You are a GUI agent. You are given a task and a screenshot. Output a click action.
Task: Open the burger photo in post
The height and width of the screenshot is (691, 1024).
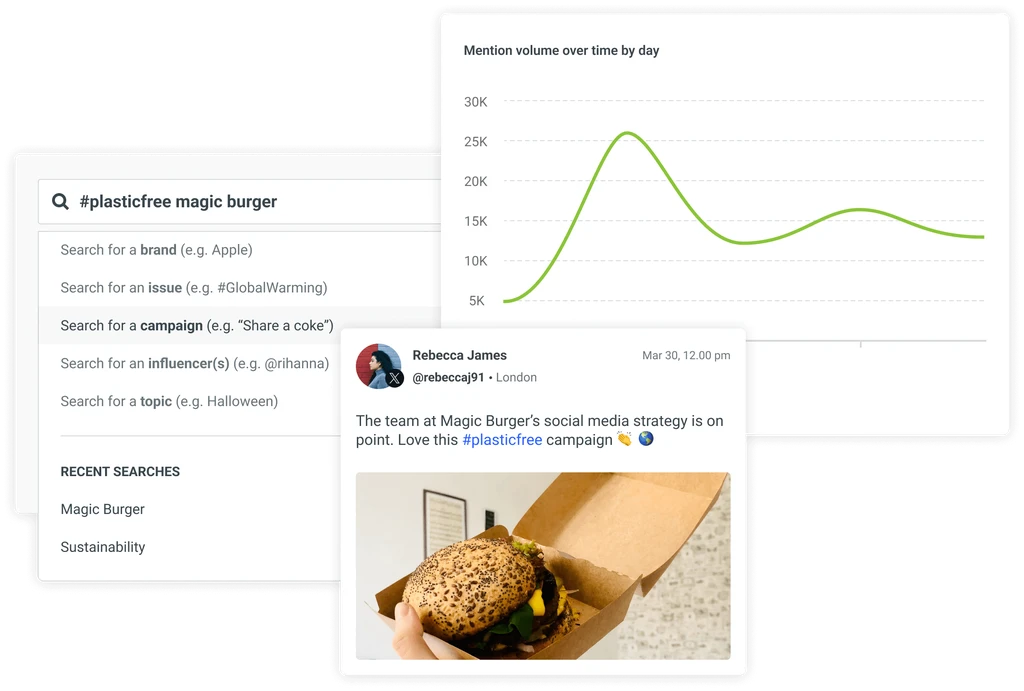tap(543, 566)
